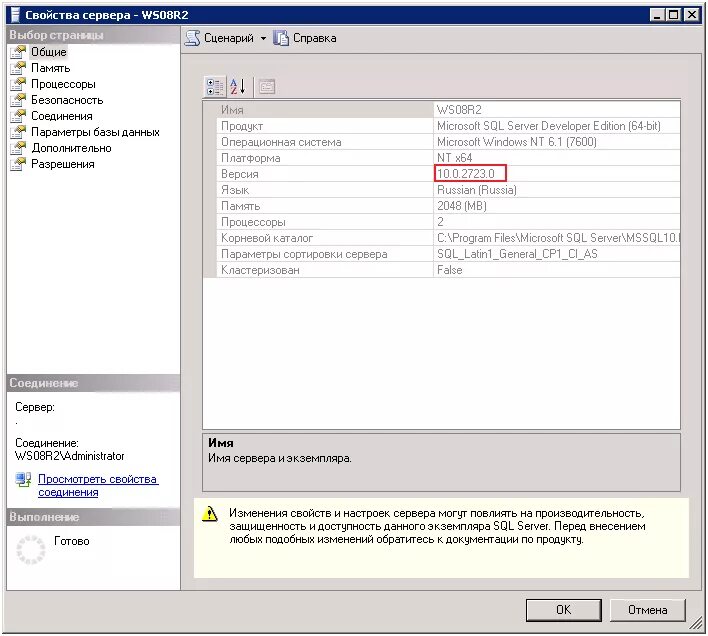The height and width of the screenshot is (636, 708).
Task: Open the Процессоры page
Action: pyautogui.click(x=63, y=84)
